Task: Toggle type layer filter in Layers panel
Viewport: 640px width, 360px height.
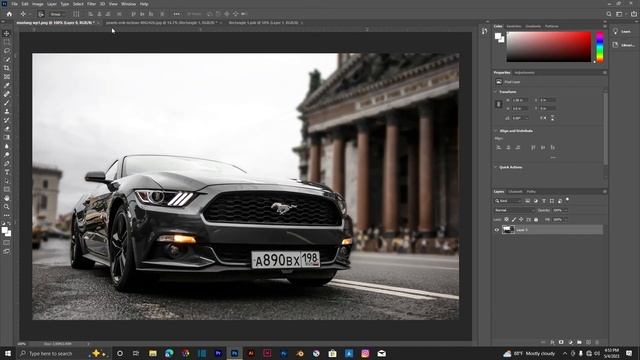Action: pyautogui.click(x=544, y=201)
